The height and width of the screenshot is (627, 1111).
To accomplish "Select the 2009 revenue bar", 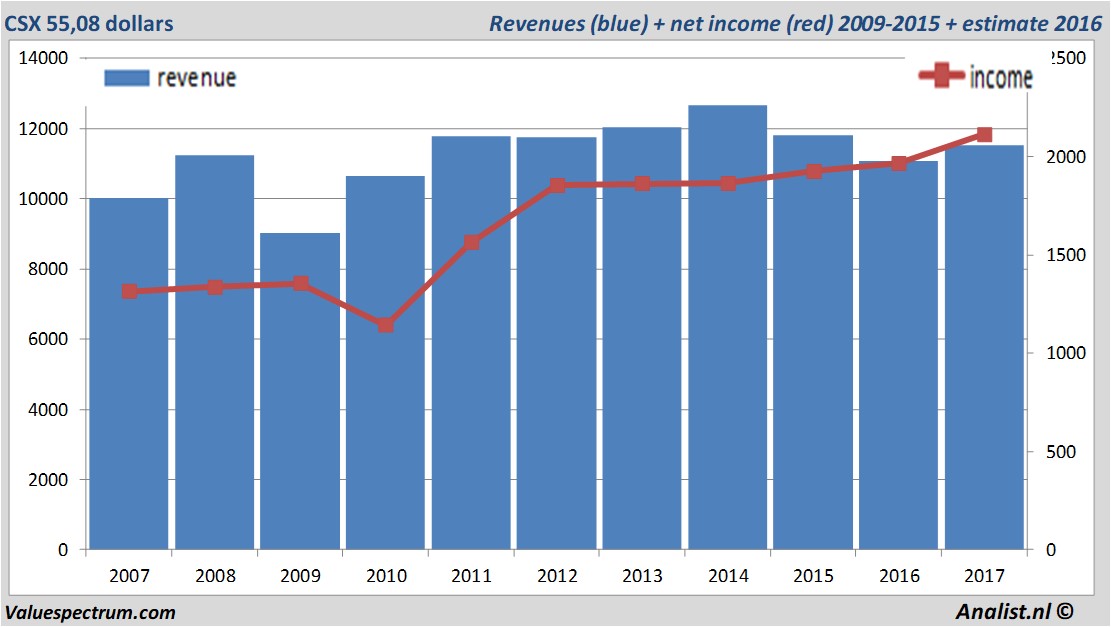I will click(300, 390).
